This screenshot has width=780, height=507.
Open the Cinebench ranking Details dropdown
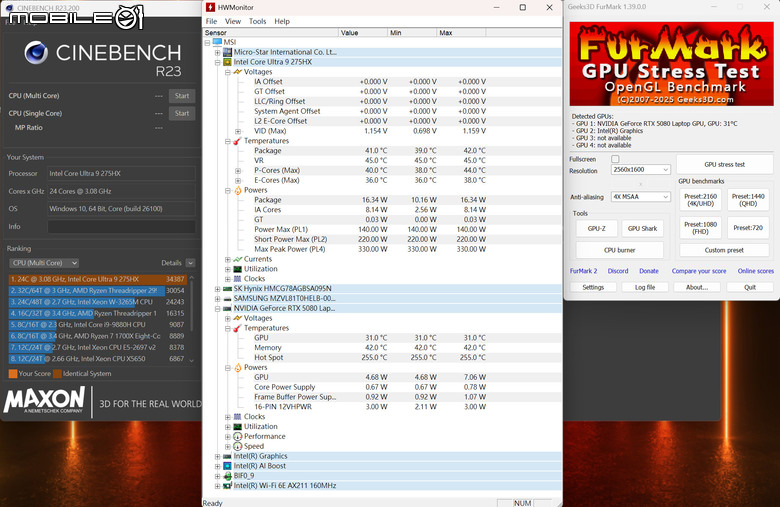pos(191,263)
